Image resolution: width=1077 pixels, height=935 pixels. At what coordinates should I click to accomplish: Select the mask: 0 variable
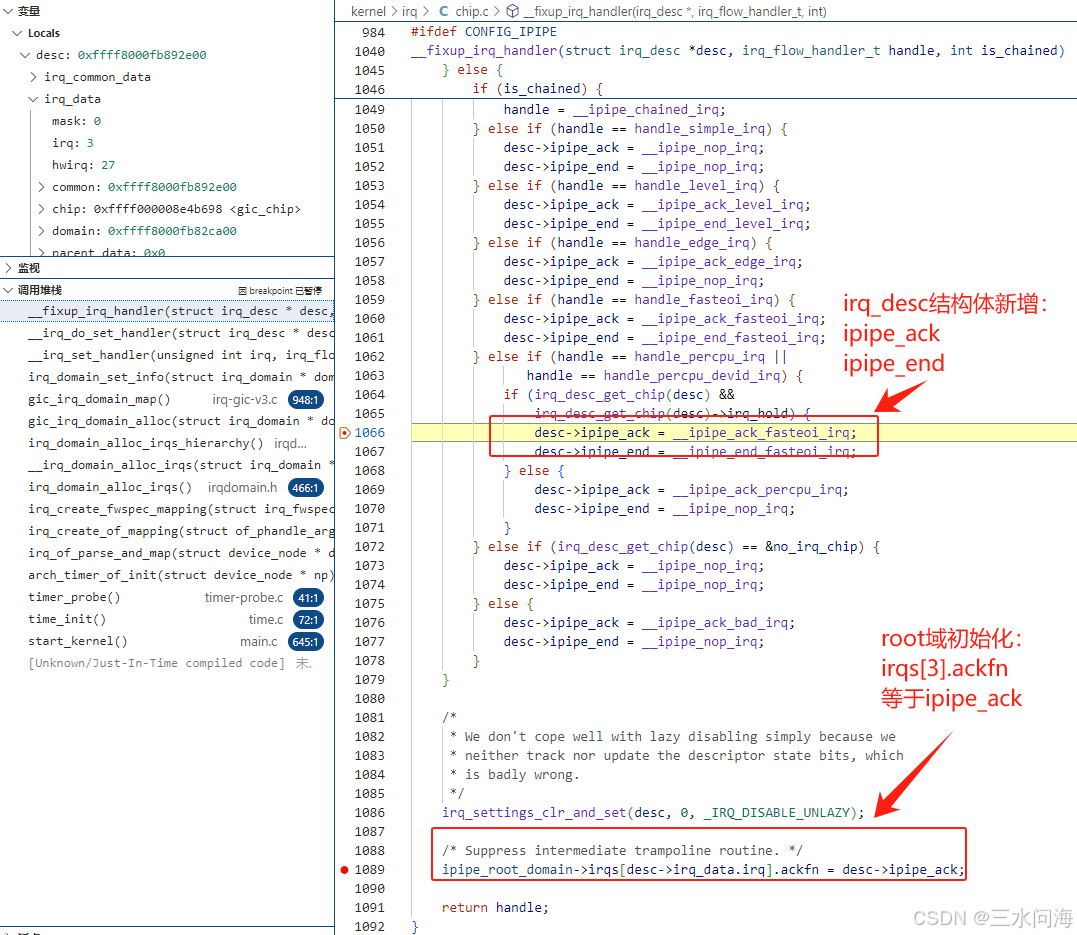76,121
